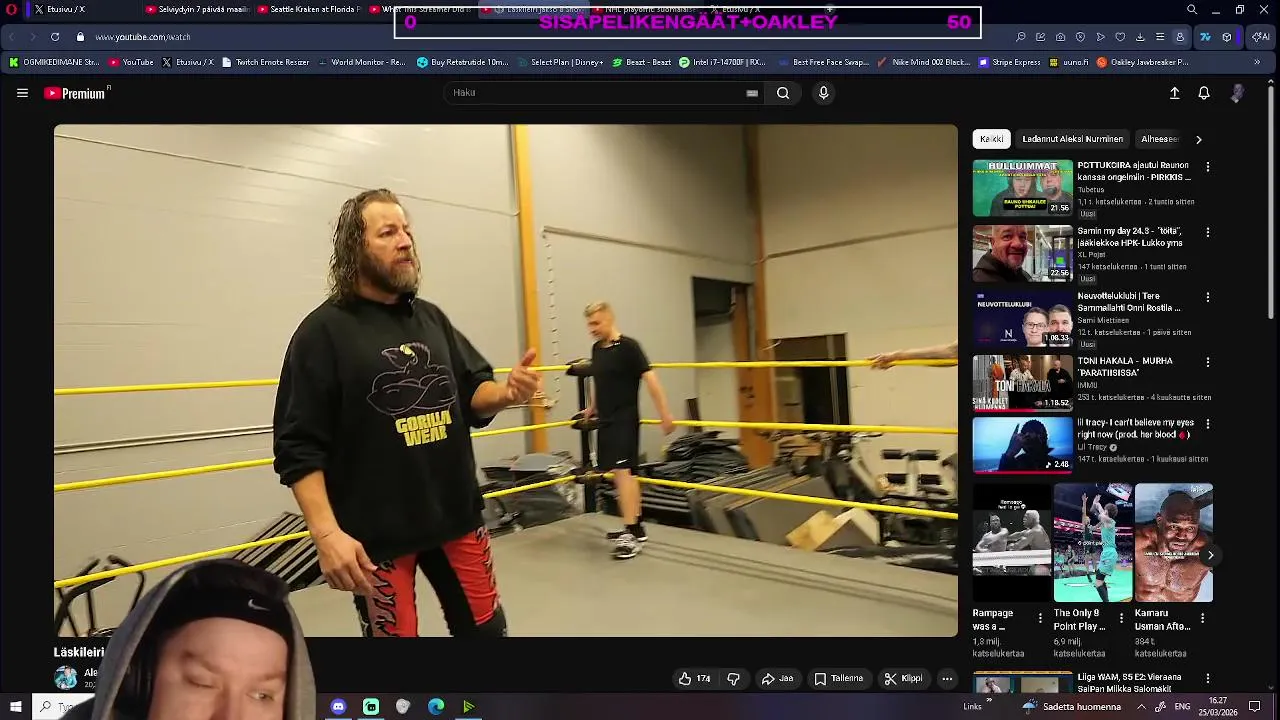This screenshot has height=720, width=1280.
Task: Open the Kamaru Usman short thumbnail
Action: point(1173,543)
